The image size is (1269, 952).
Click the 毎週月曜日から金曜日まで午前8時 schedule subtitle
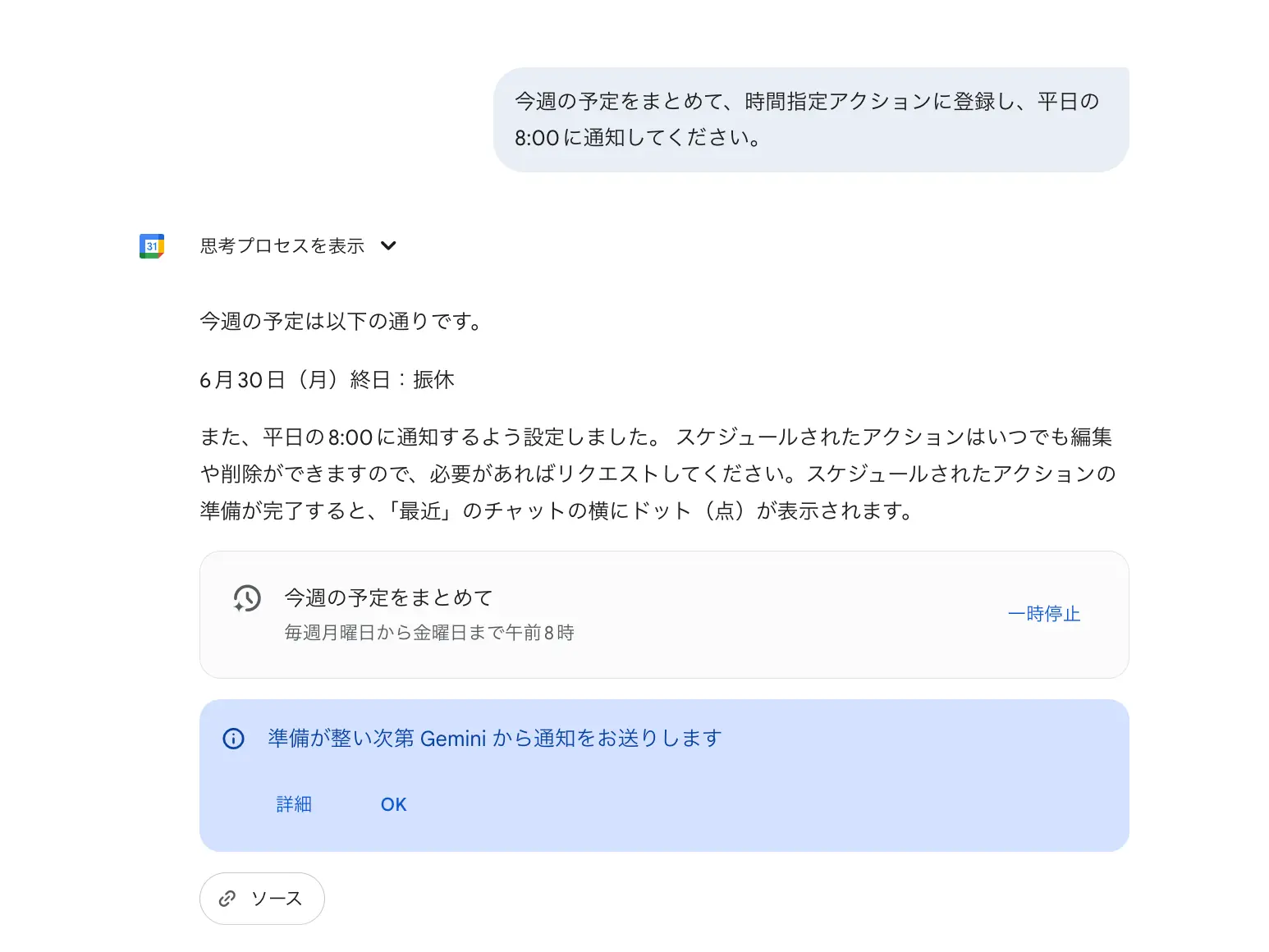429,633
